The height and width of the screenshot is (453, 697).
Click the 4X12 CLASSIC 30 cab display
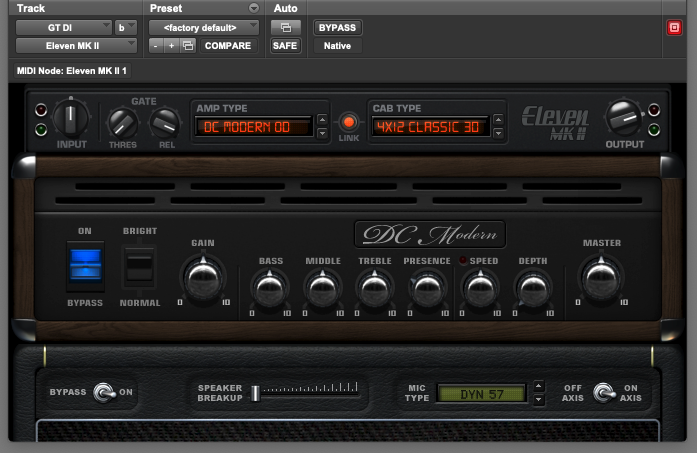point(430,128)
